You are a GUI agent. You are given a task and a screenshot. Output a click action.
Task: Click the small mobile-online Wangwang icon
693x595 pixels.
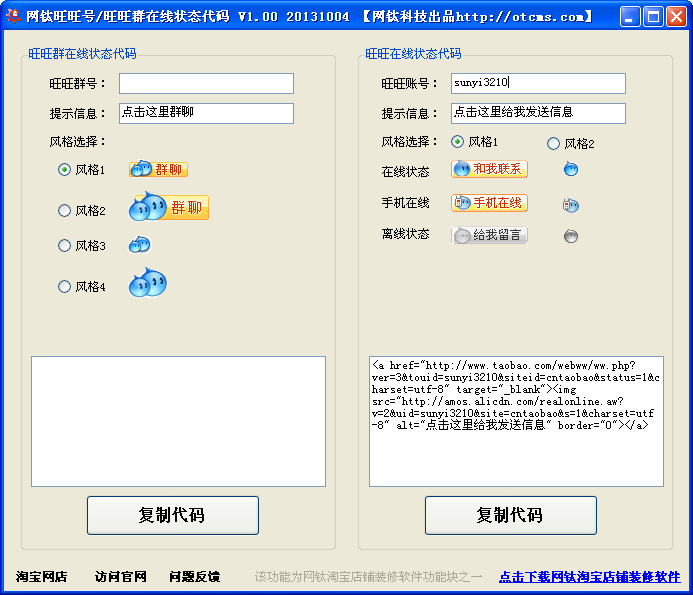click(571, 205)
